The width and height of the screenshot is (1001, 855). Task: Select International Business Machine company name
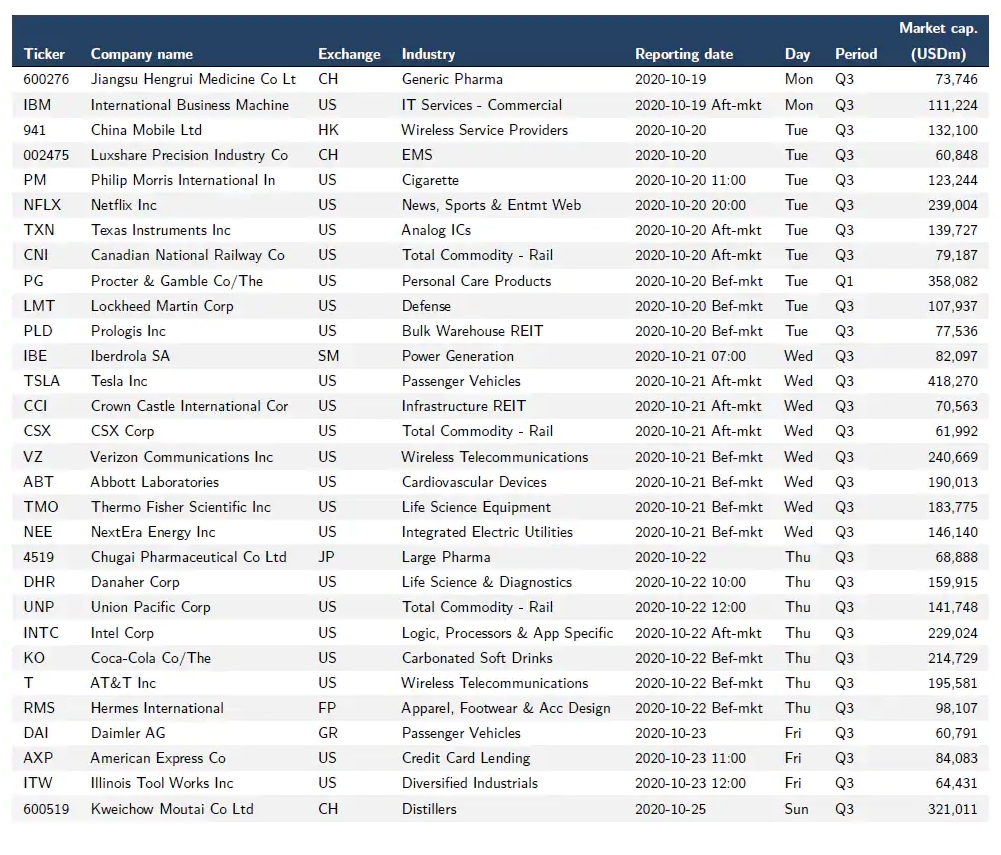pyautogui.click(x=190, y=105)
